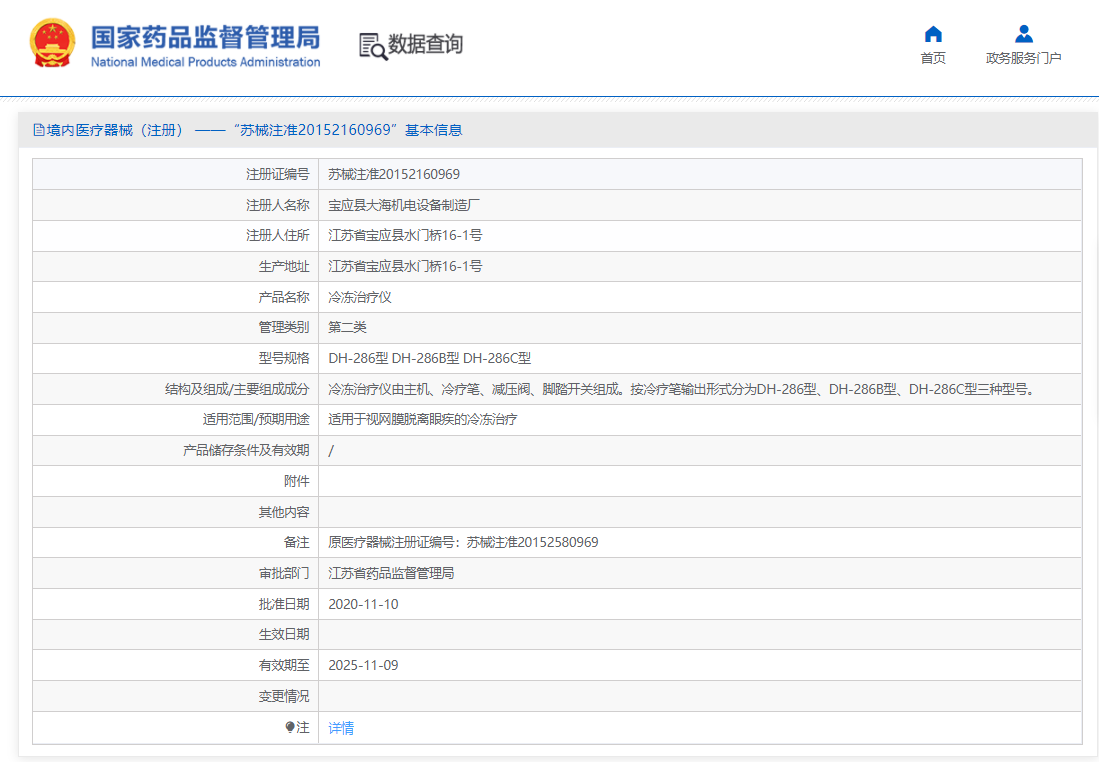The height and width of the screenshot is (762, 1099).
Task: Click the 结构及组成 description text
Action: [683, 388]
